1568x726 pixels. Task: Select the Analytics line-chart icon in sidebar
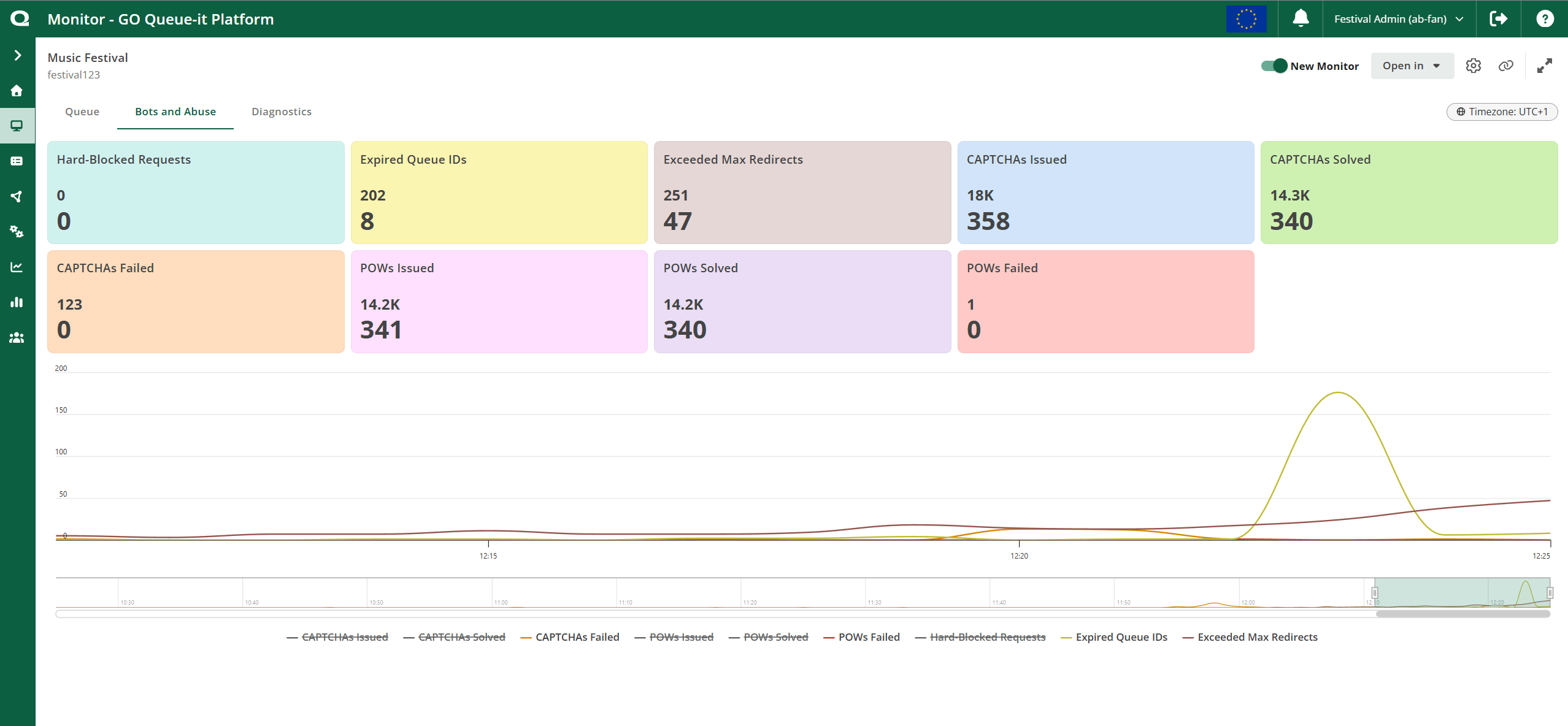click(17, 267)
